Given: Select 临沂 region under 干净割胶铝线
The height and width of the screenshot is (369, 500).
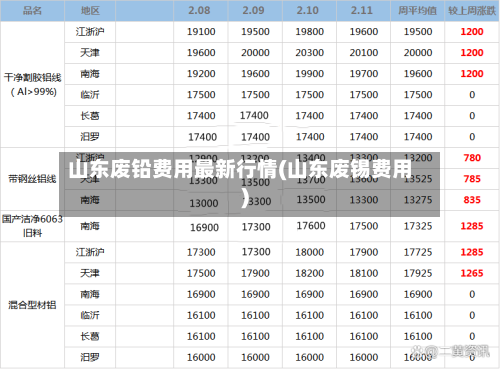Looking at the screenshot, I should coord(90,95).
